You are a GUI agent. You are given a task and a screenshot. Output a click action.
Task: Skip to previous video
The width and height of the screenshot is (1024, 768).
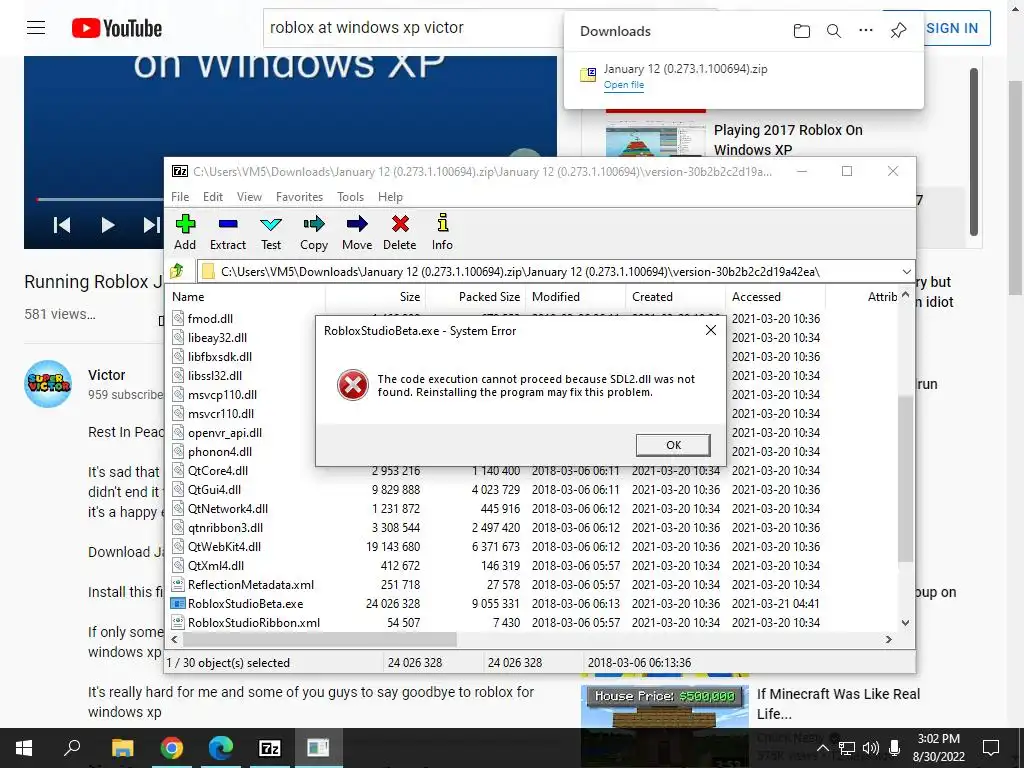(62, 225)
